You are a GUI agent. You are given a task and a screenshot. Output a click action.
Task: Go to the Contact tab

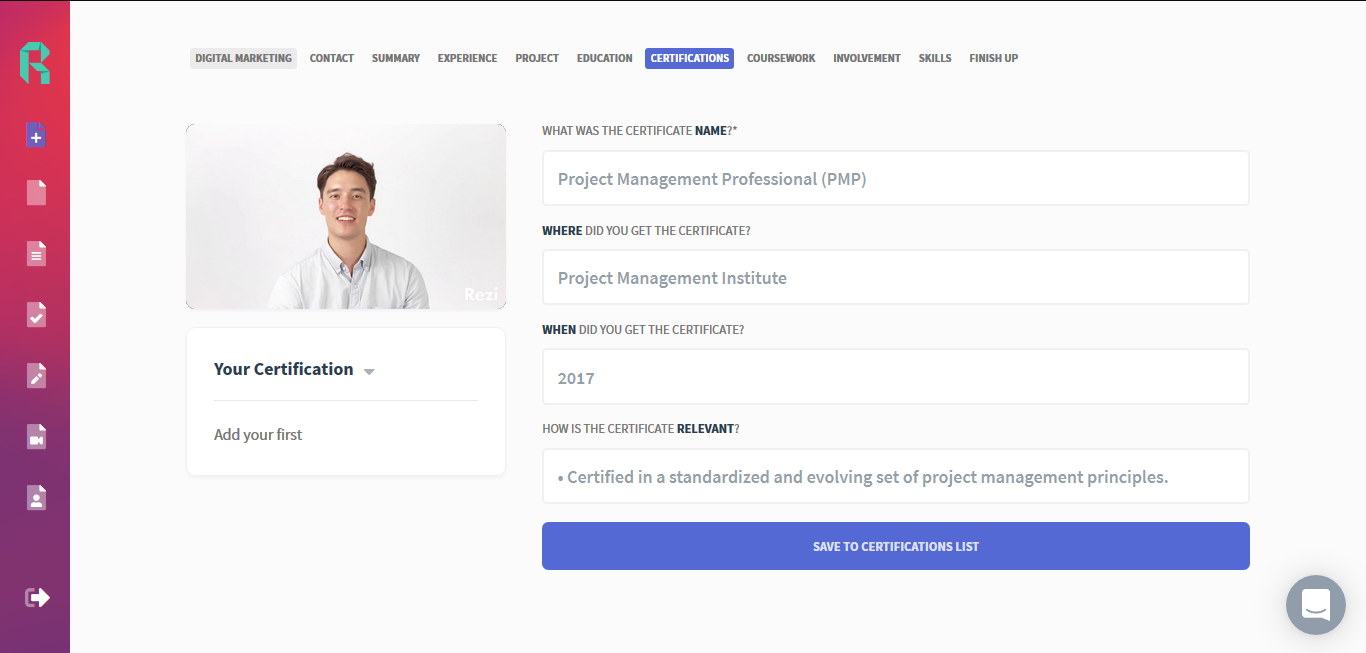pos(332,58)
